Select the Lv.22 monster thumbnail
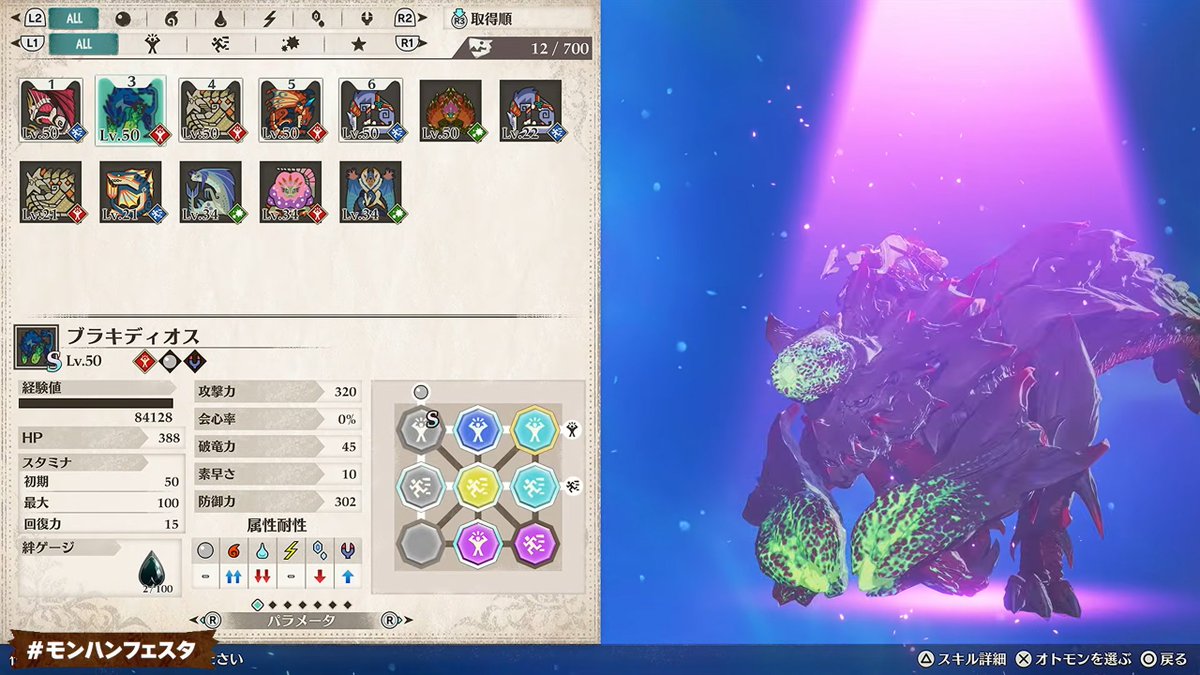 [x=531, y=111]
